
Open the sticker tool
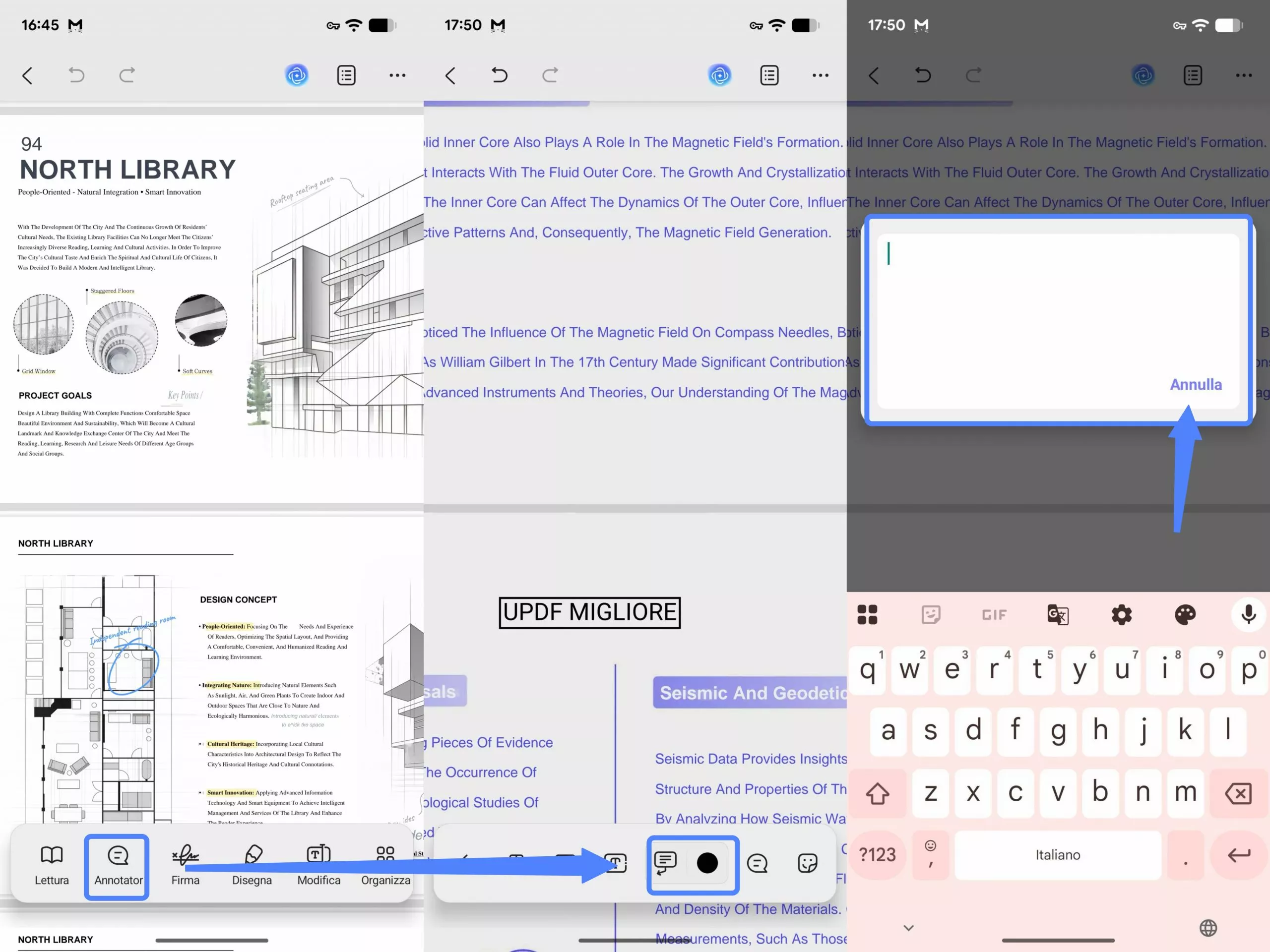807,862
